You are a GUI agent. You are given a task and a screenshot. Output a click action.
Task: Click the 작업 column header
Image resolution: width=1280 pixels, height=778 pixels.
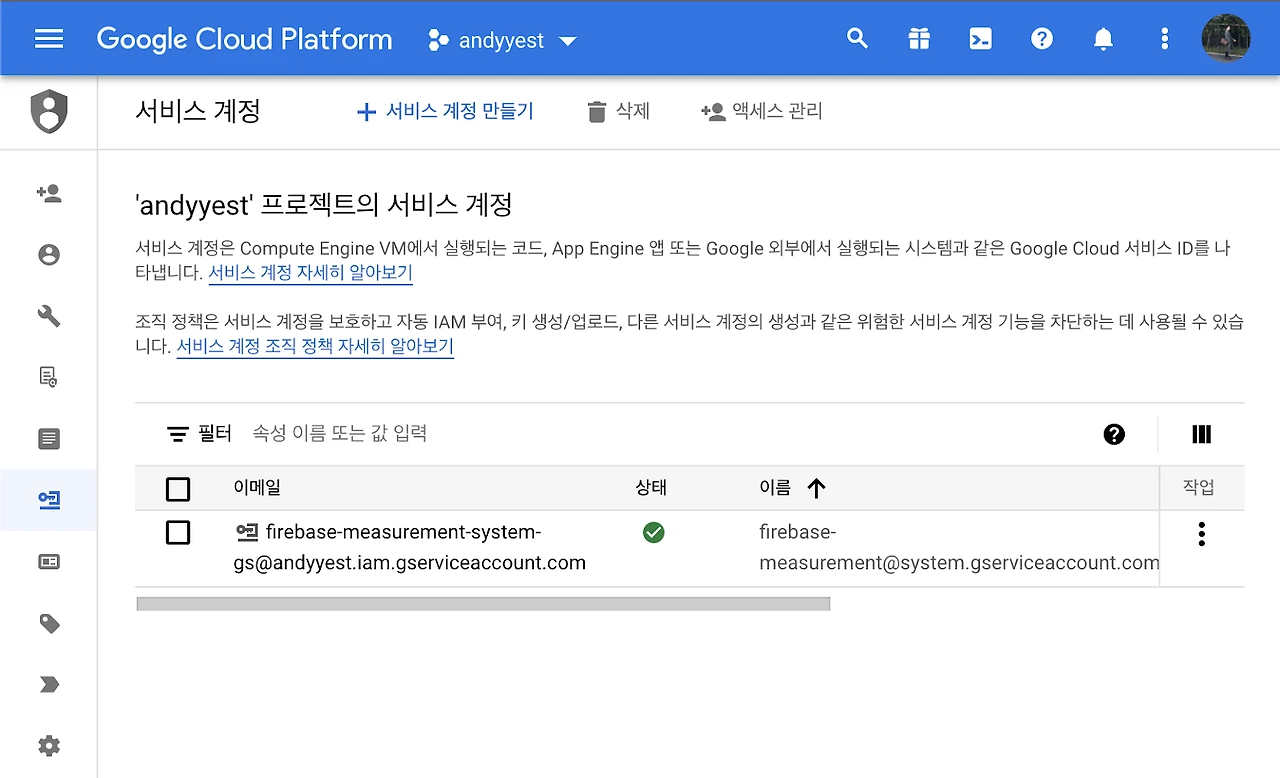point(1199,488)
